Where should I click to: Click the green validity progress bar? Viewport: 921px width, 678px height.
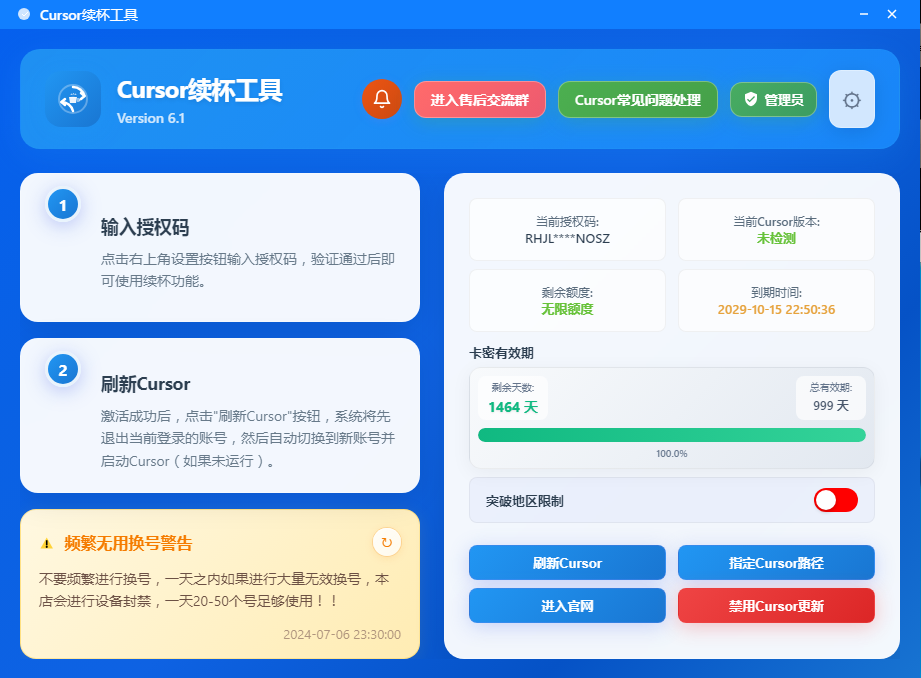[671, 435]
